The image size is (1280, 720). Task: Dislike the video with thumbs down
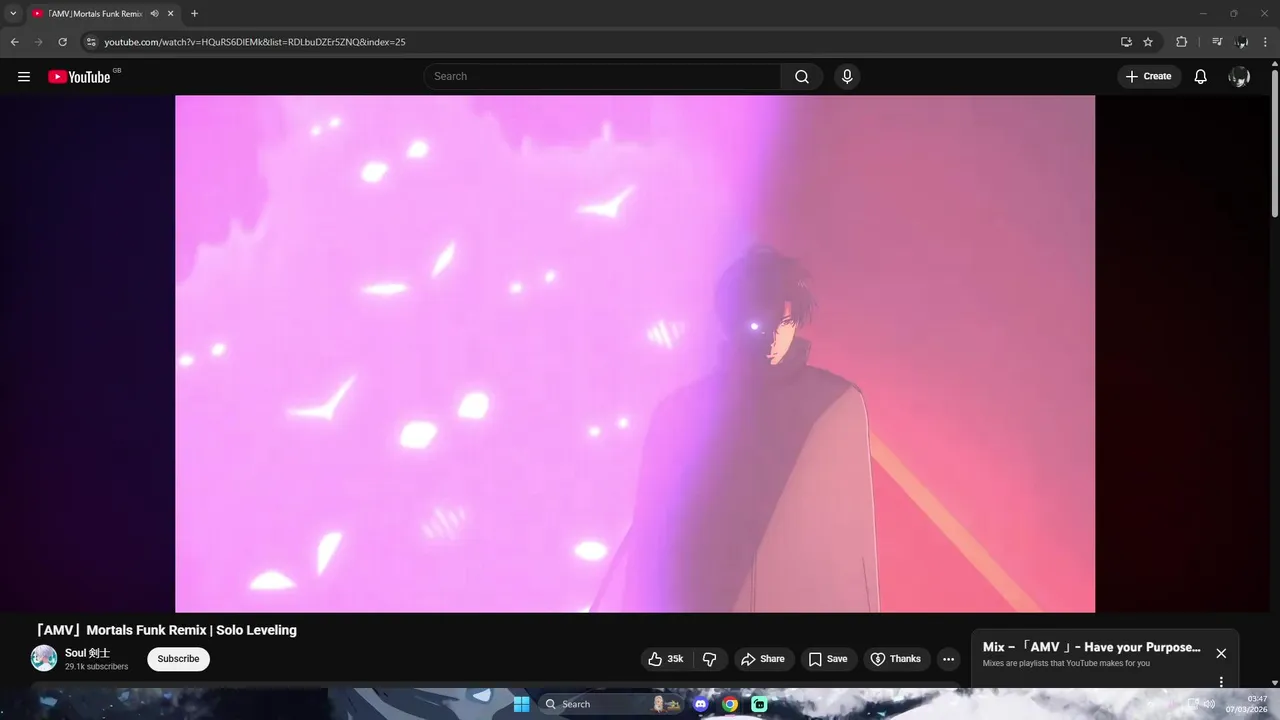click(710, 659)
